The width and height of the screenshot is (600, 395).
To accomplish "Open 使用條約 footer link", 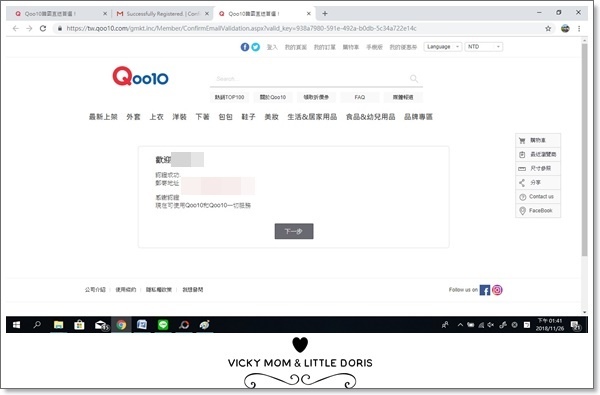I will click(126, 290).
